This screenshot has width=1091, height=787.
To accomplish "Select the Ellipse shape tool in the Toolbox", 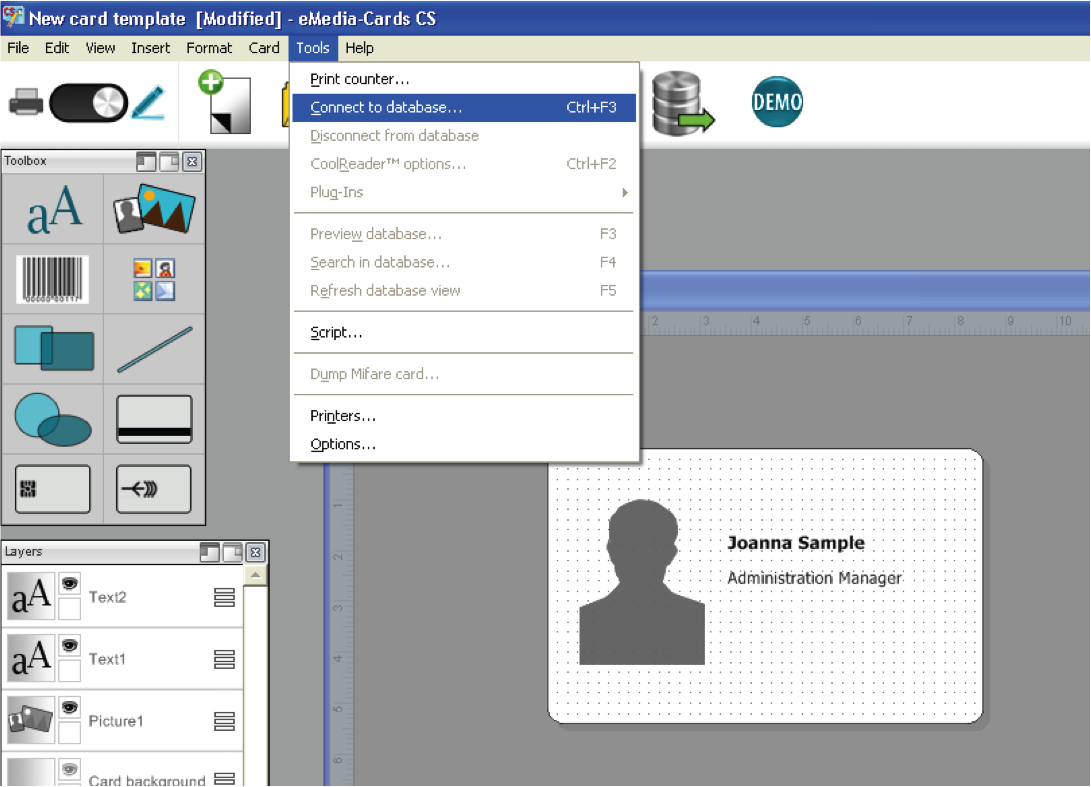I will click(54, 419).
